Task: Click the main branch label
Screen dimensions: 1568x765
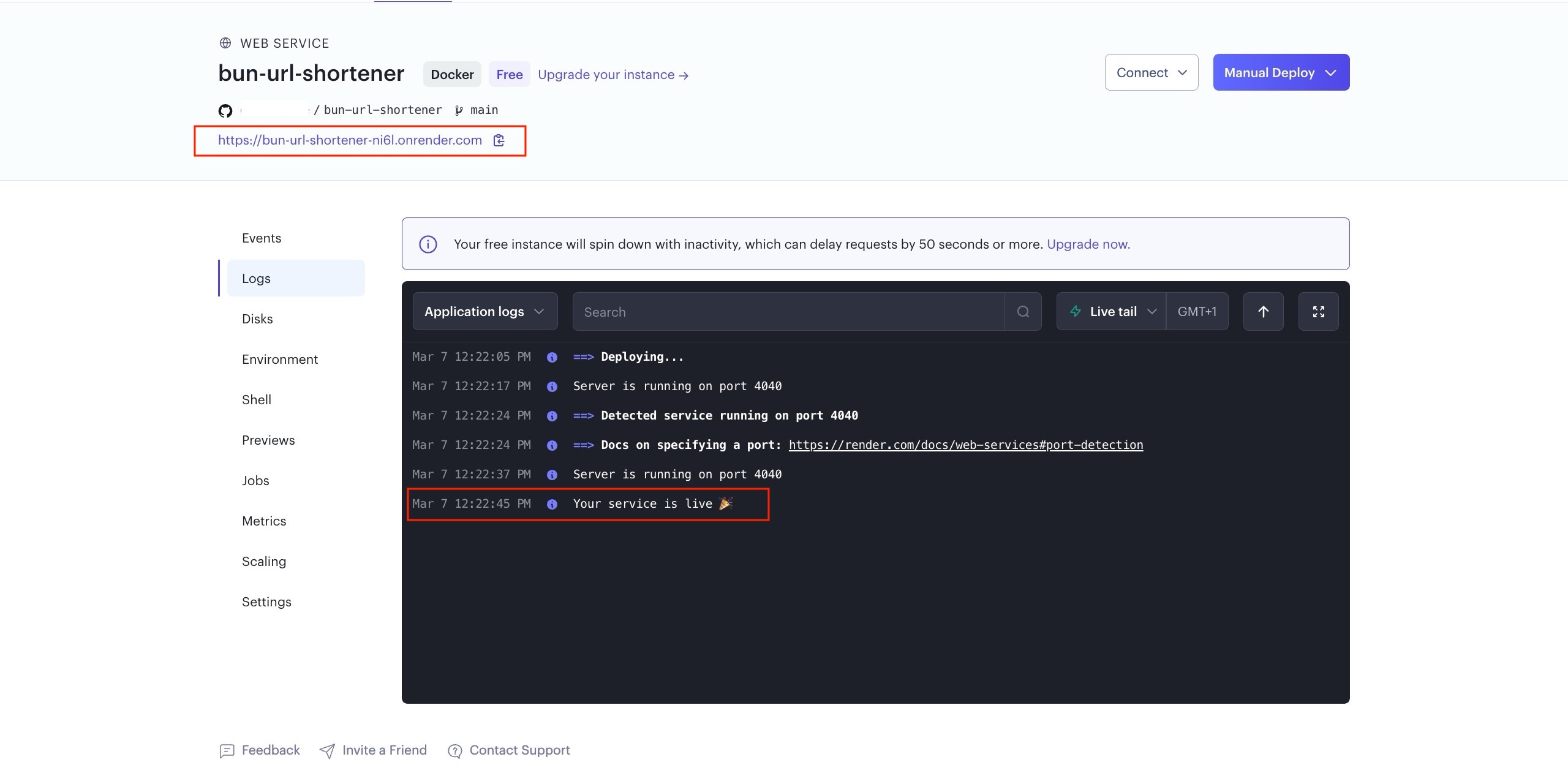Action: [x=484, y=110]
